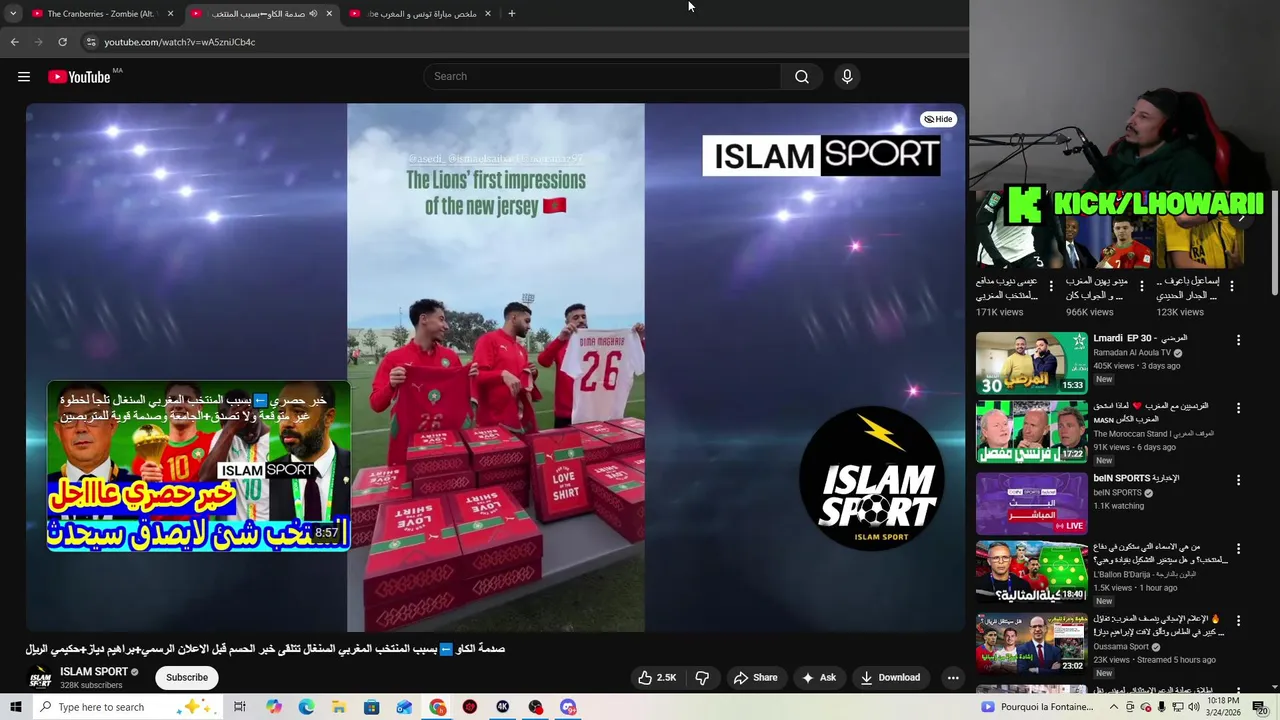Open more actions three-dot menu below video

coord(953,677)
